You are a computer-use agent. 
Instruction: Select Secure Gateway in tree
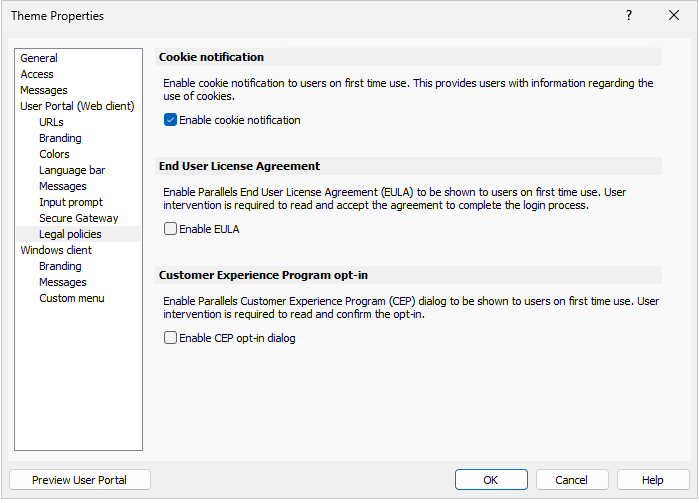tap(78, 219)
